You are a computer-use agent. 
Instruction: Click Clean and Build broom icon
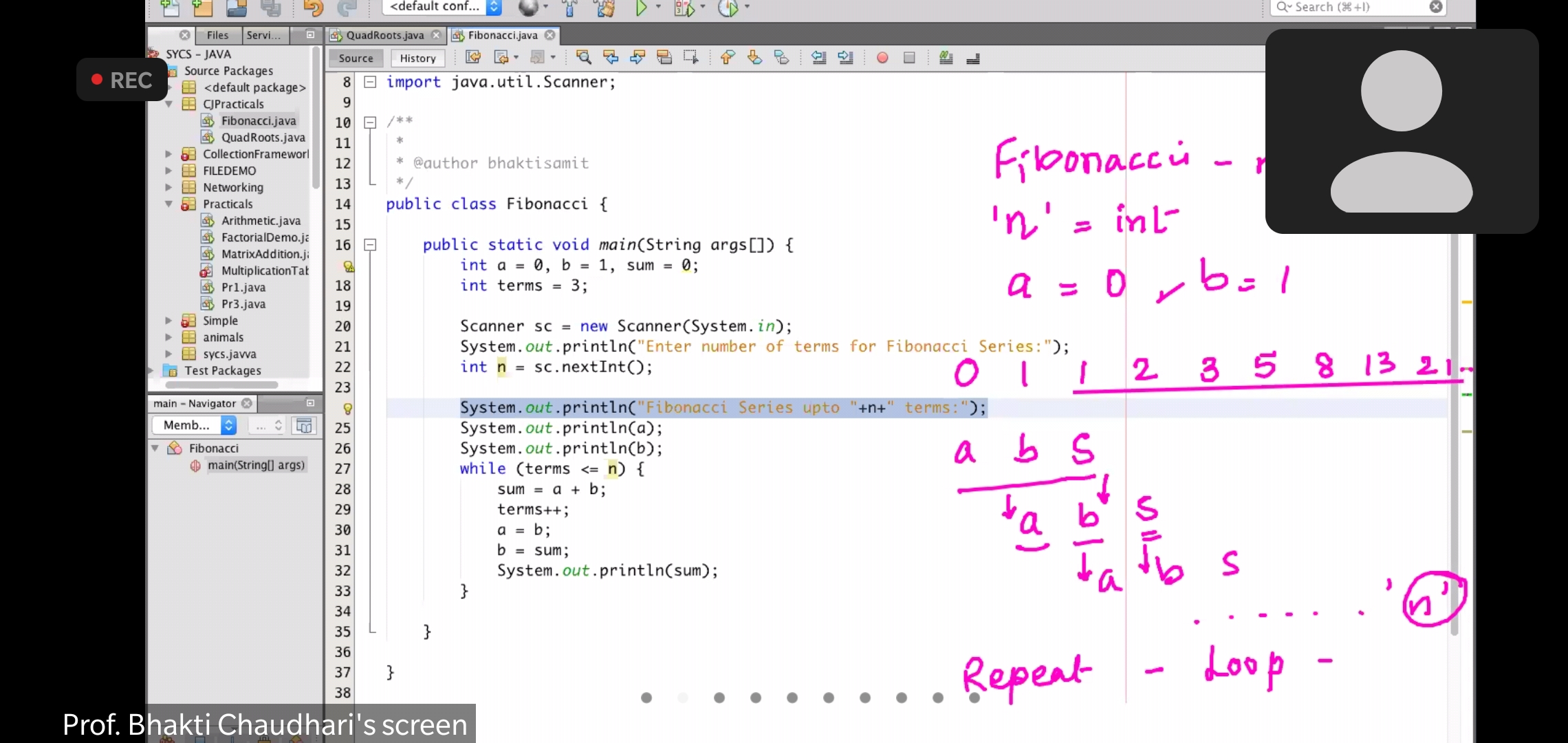click(x=605, y=8)
